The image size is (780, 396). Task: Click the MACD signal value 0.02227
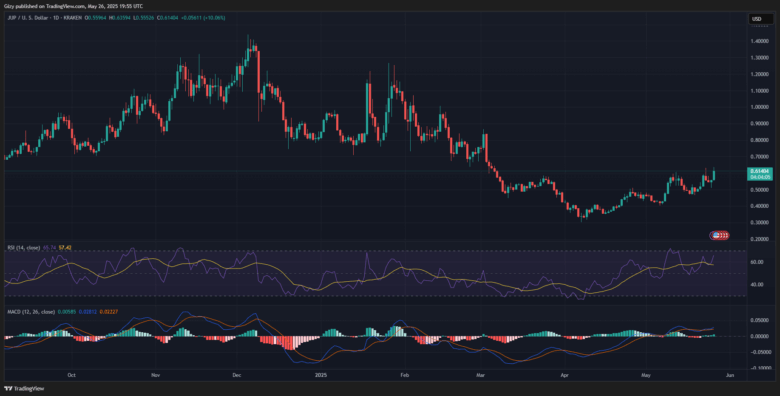[x=108, y=311]
